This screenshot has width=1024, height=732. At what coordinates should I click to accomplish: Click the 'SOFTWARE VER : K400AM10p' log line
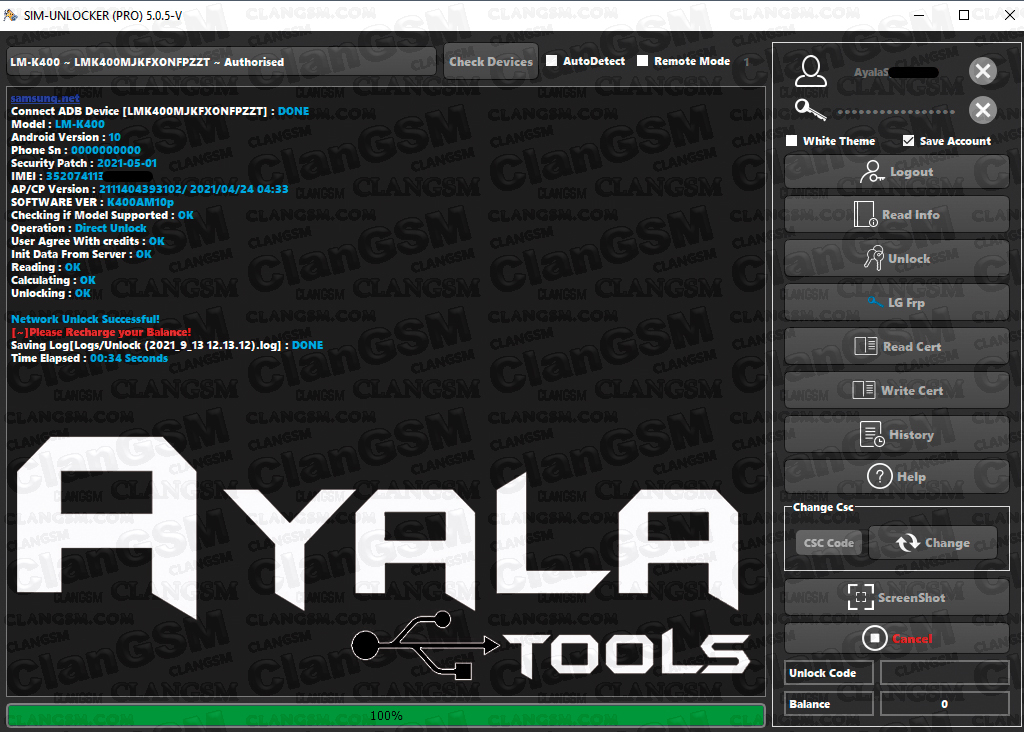pyautogui.click(x=92, y=202)
